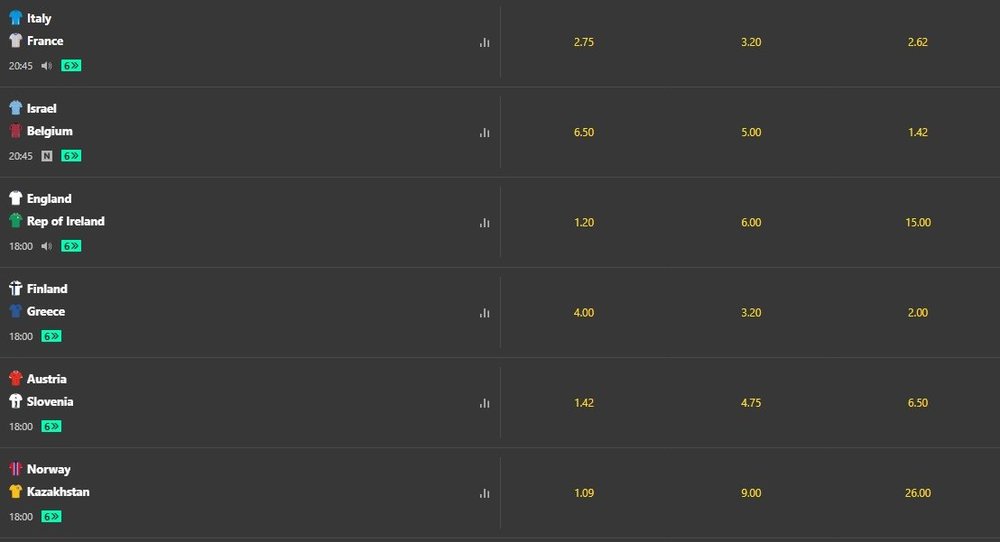Select draw odds 5.00 for Israel vs Belgium
Viewport: 1000px width, 542px height.
click(x=751, y=132)
